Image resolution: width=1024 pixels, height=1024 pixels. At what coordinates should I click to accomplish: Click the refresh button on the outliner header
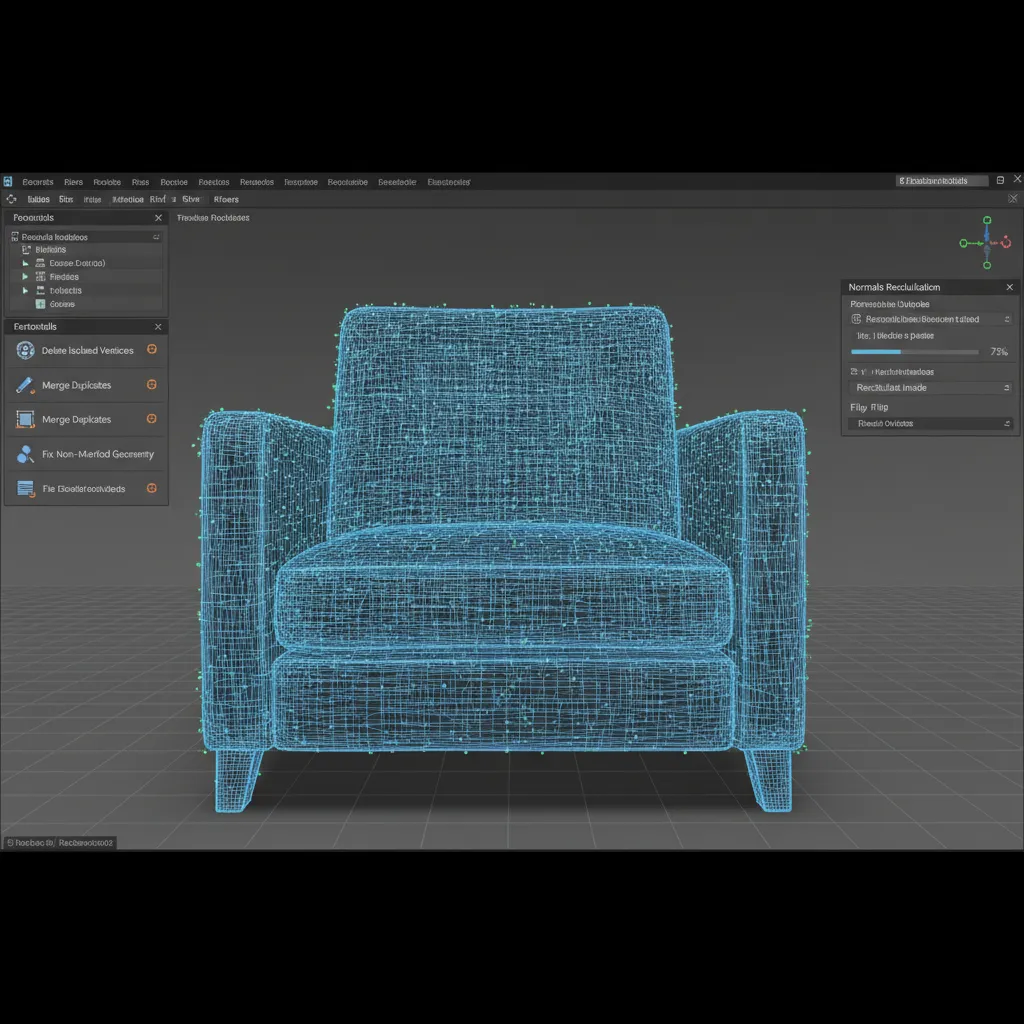(x=157, y=237)
